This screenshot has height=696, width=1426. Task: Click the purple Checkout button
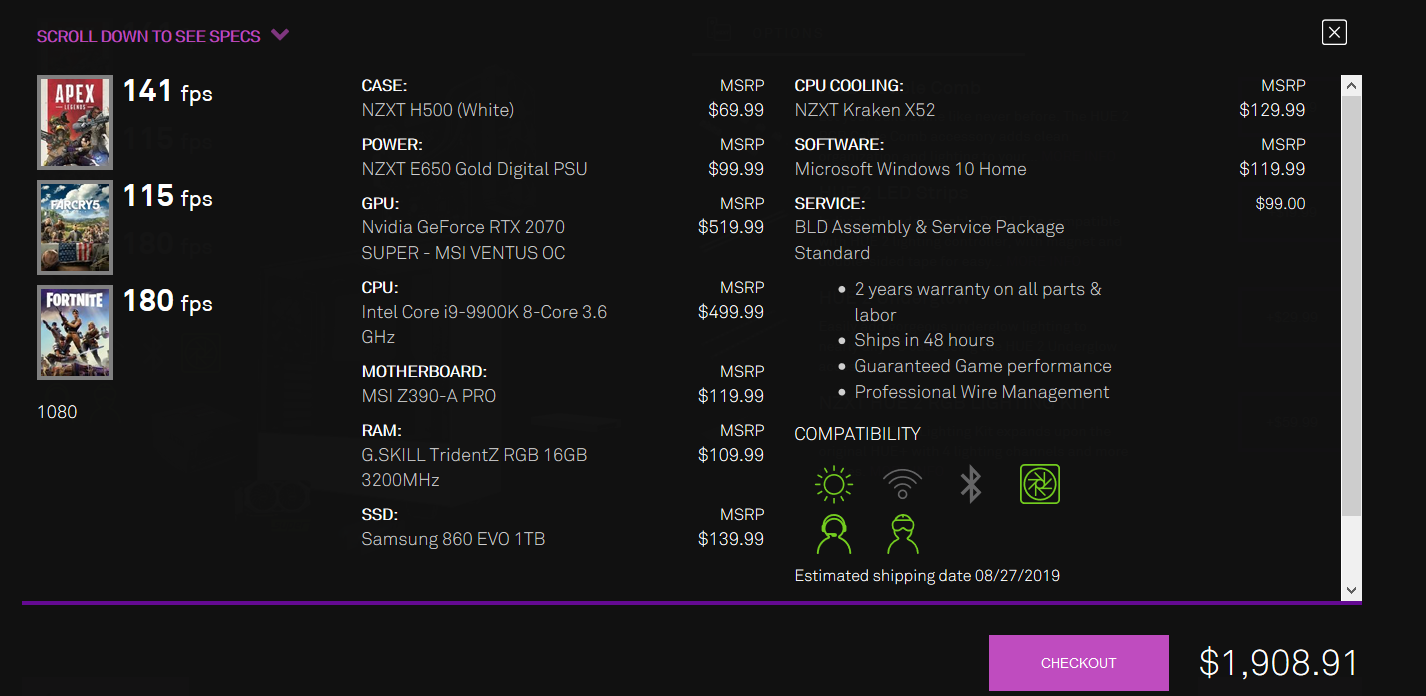(1079, 663)
